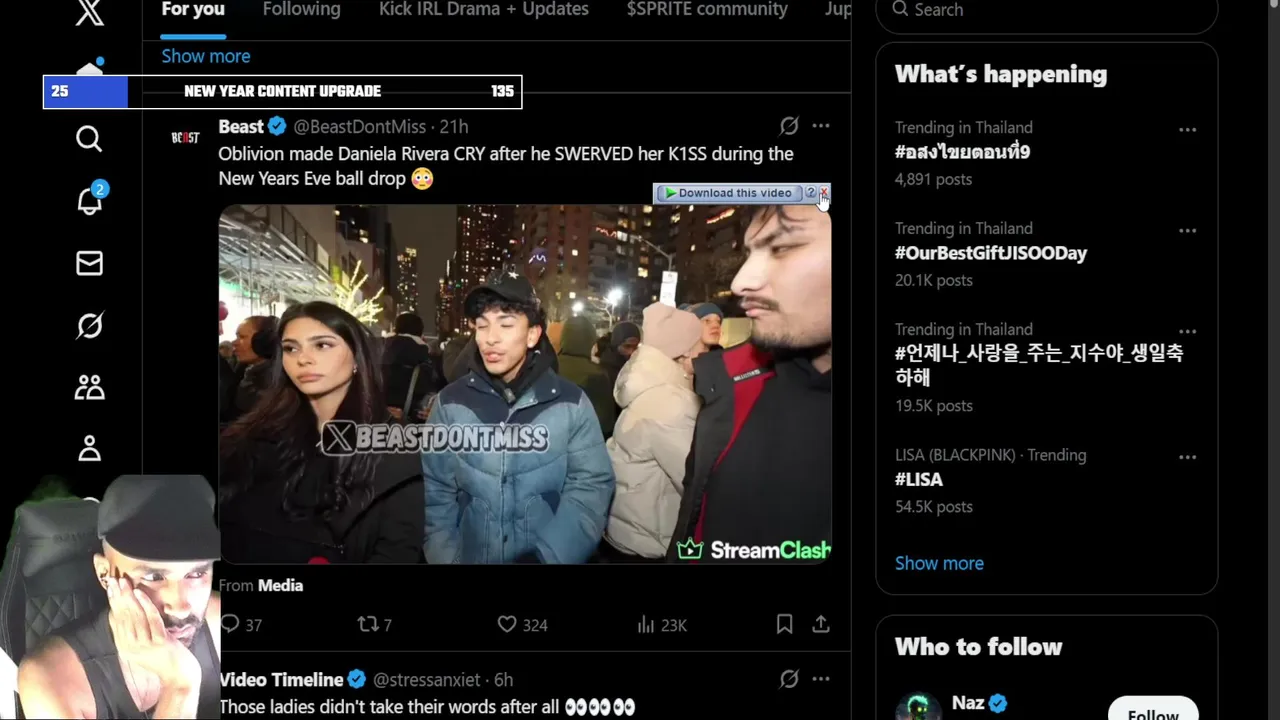Open the Explore search sidebar icon
Screen dimensions: 1280x720
[x=89, y=138]
